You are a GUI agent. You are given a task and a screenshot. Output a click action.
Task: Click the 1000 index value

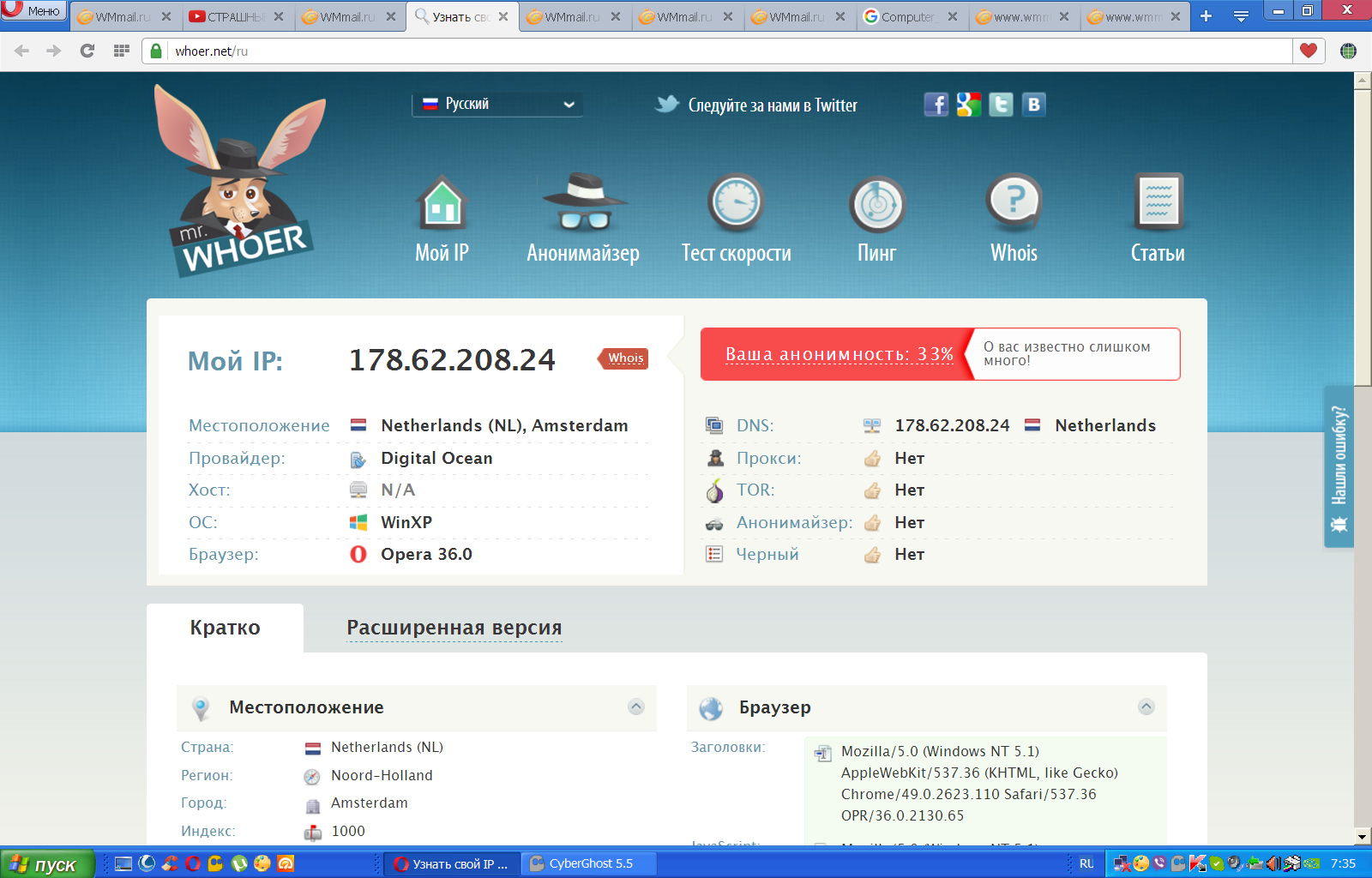[348, 831]
